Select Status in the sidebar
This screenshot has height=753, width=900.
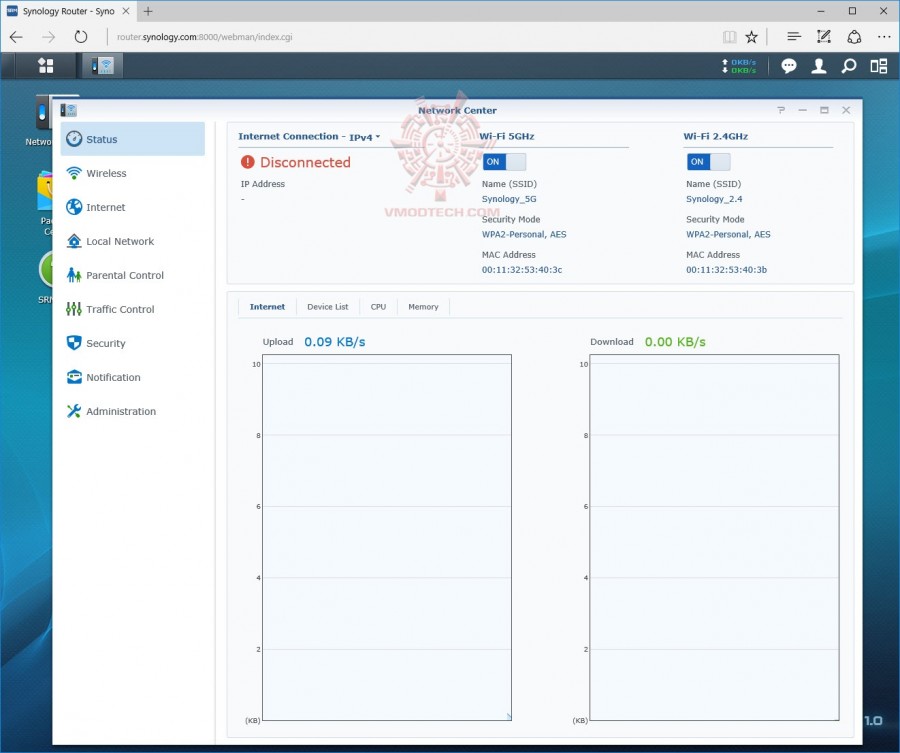(x=133, y=139)
